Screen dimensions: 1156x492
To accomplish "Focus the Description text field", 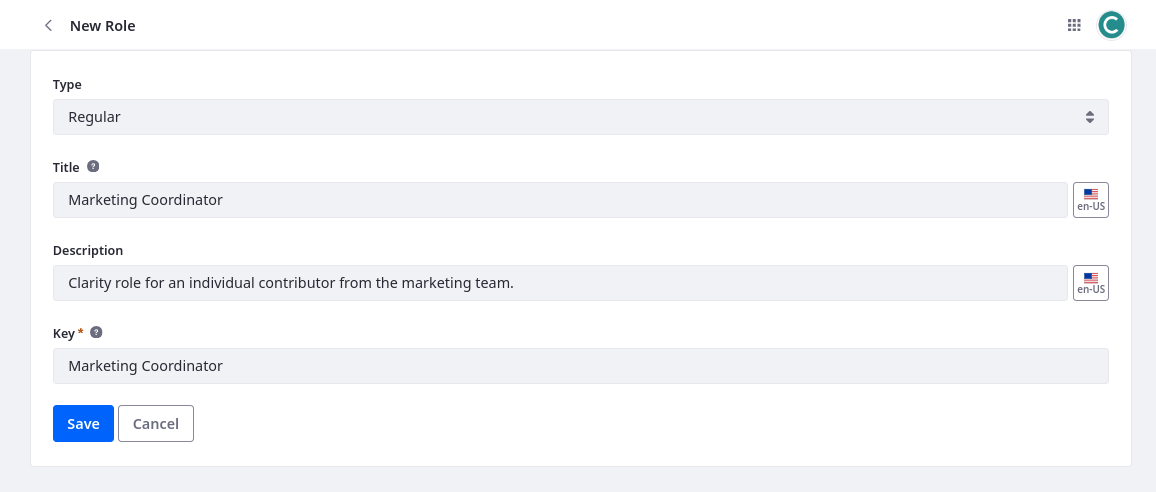I will (560, 283).
